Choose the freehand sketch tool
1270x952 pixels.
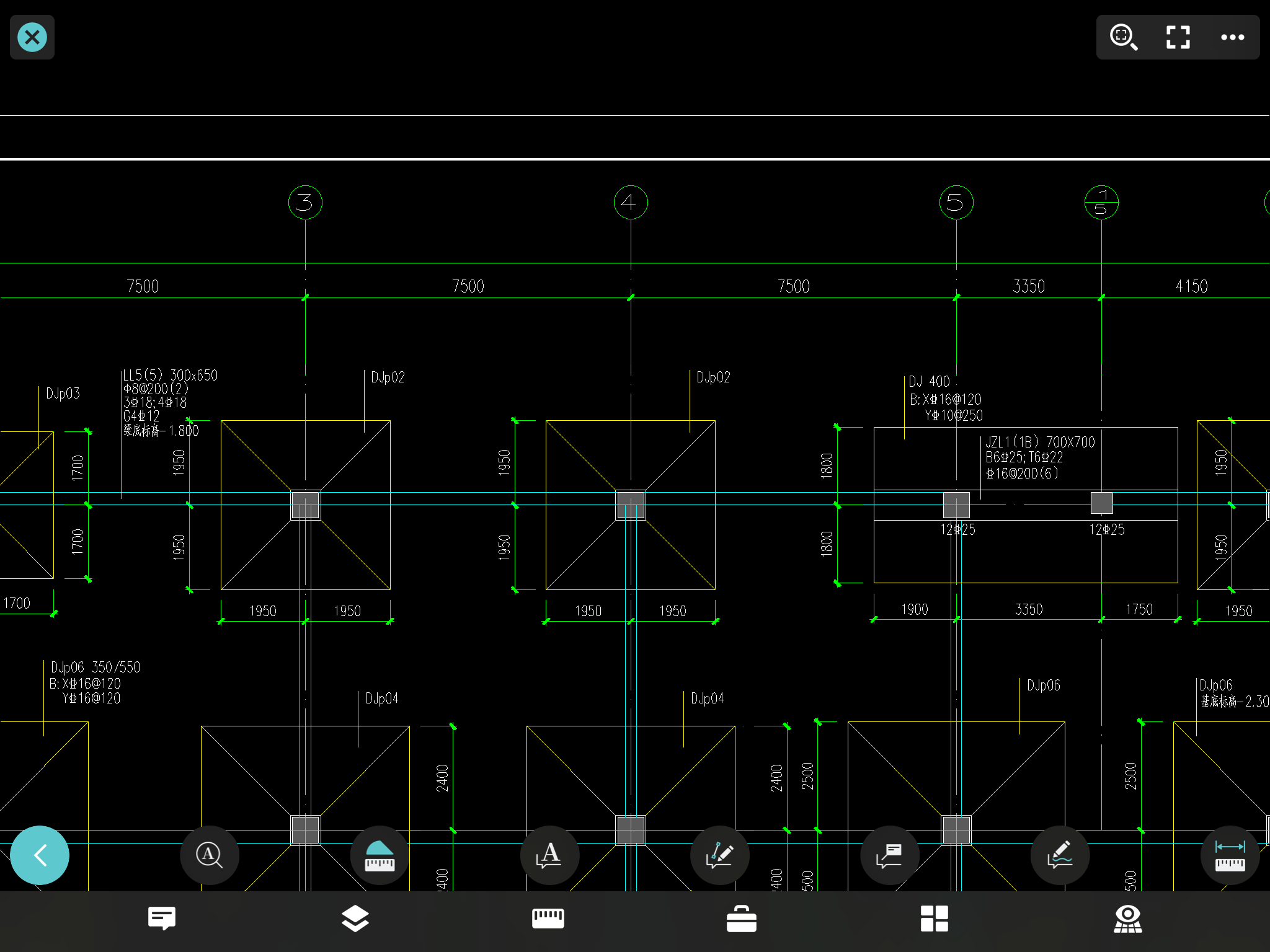[x=1060, y=855]
